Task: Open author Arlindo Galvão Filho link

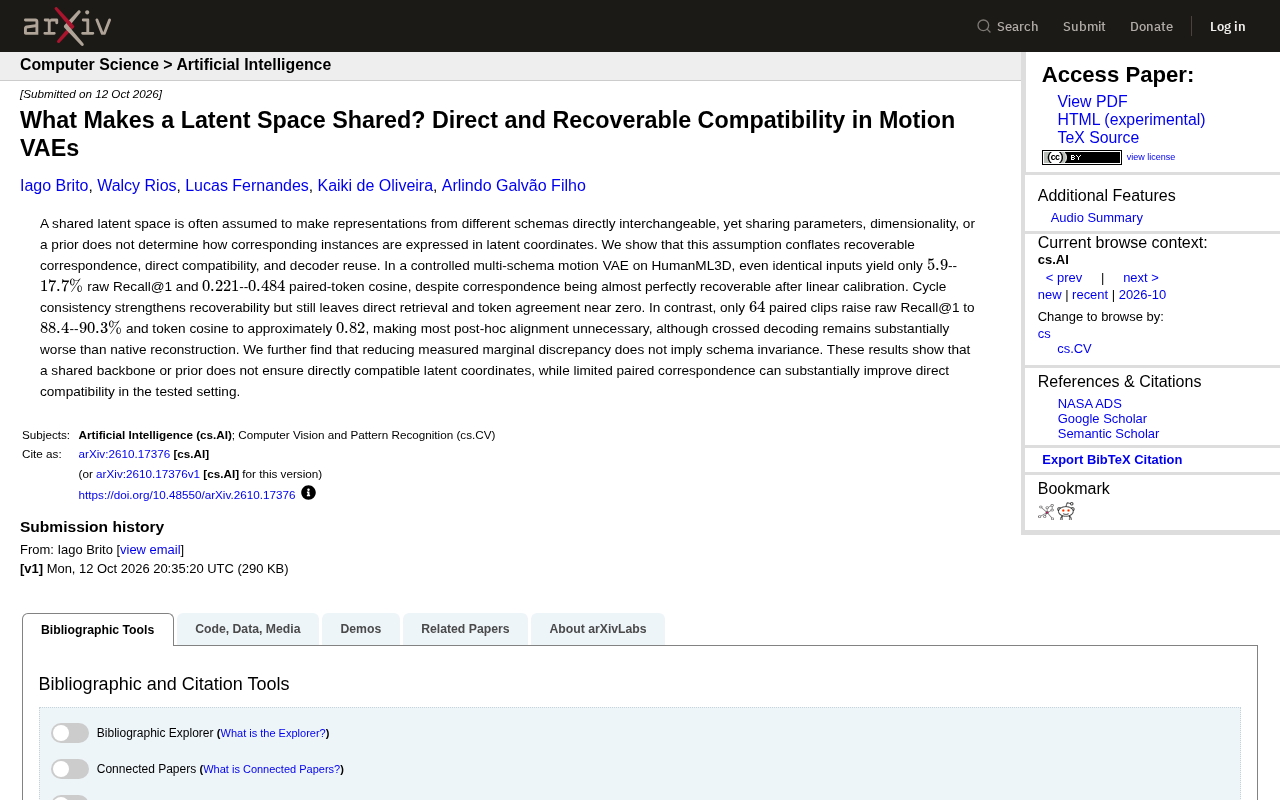Action: click(x=514, y=186)
